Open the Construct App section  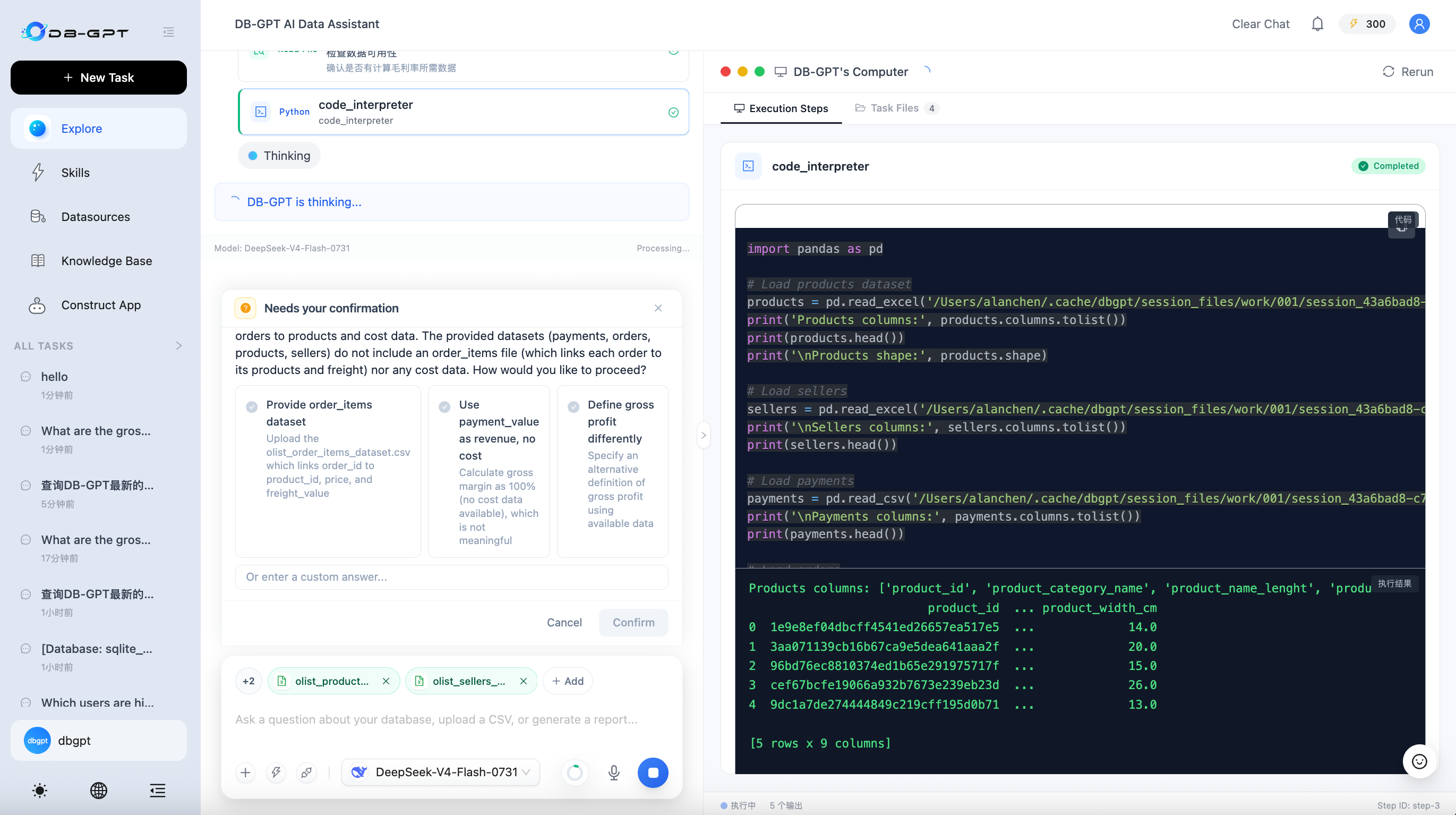(x=98, y=305)
